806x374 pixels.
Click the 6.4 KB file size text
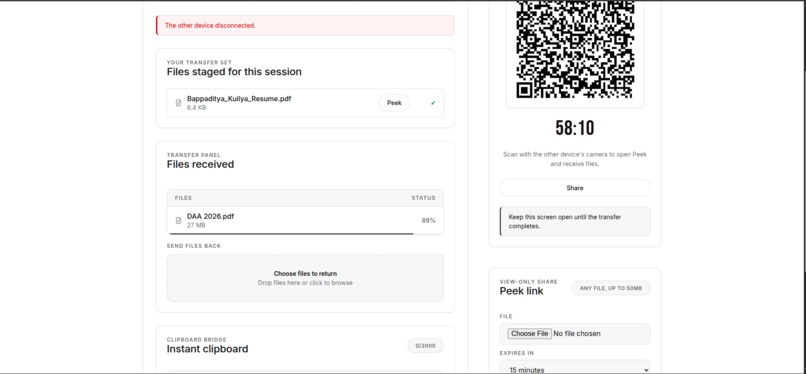(x=196, y=108)
